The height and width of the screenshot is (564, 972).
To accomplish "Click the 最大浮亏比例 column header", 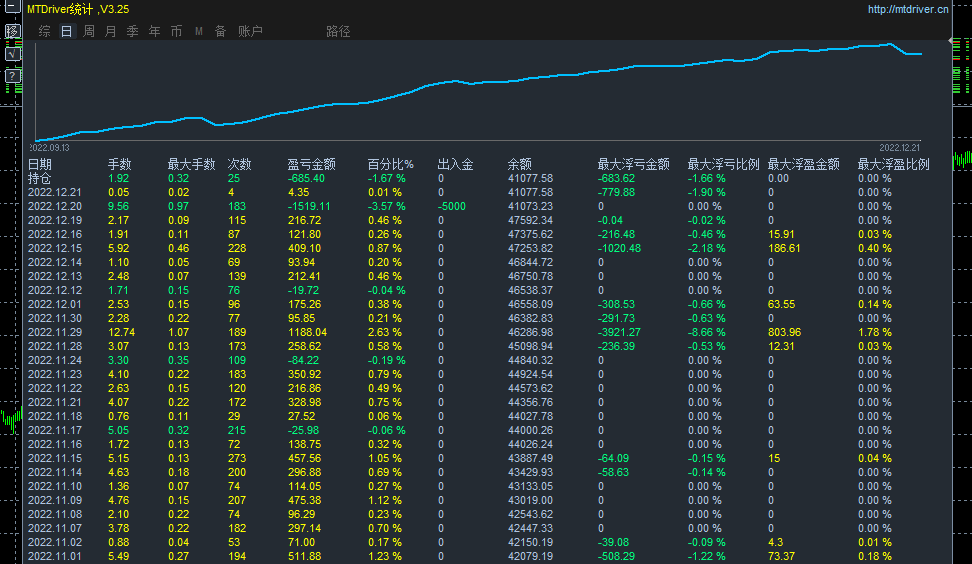I will pyautogui.click(x=723, y=164).
